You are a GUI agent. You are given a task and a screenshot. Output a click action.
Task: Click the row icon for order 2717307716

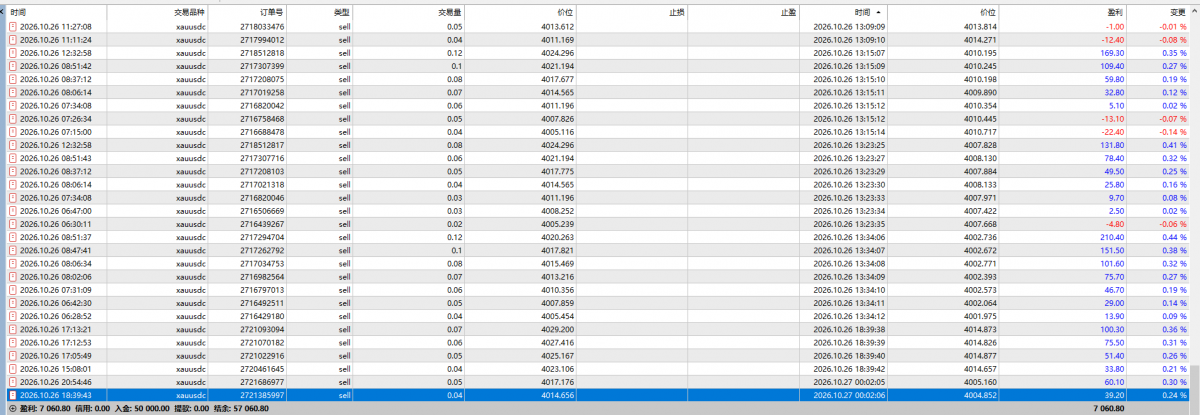pos(12,158)
